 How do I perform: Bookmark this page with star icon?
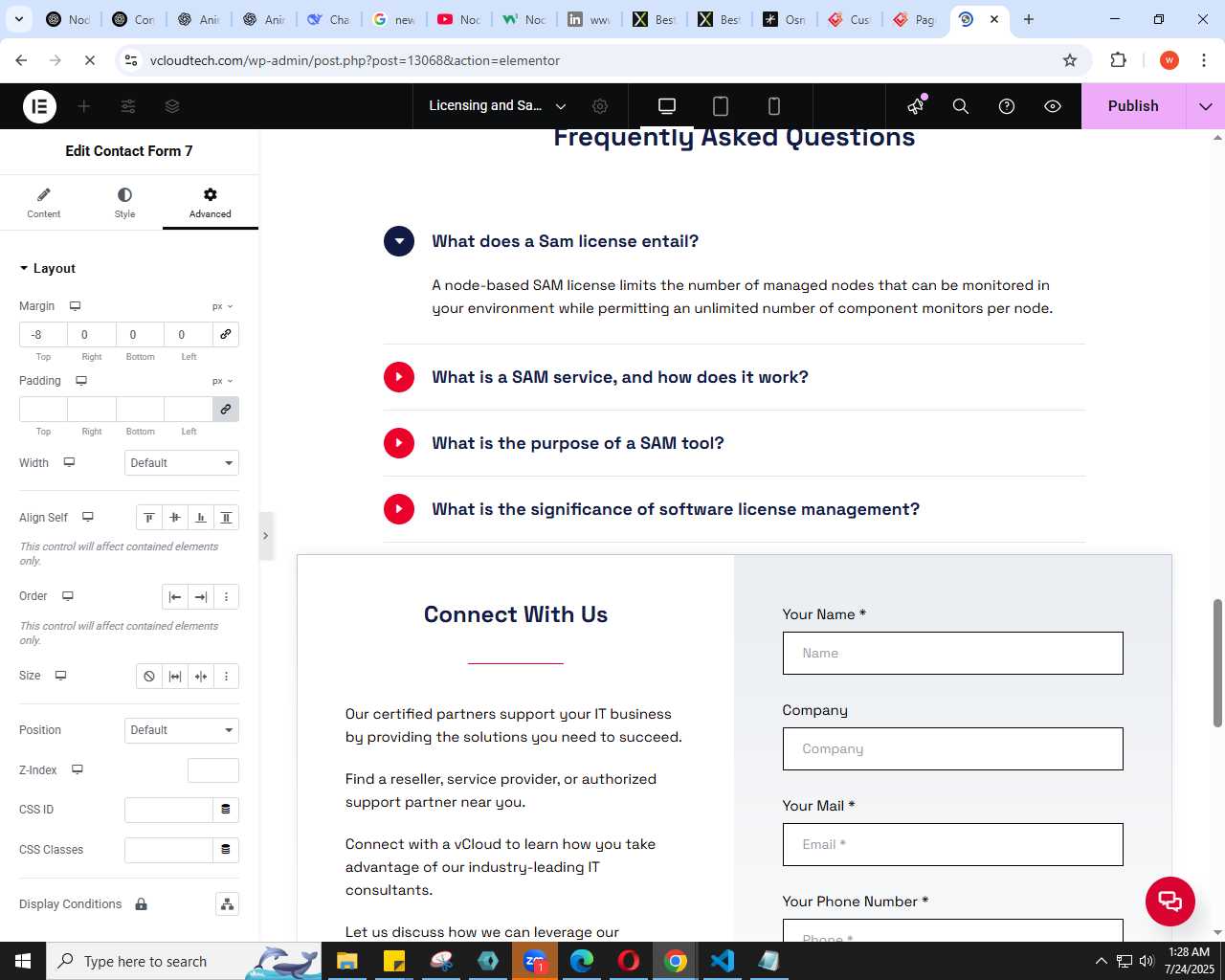[1070, 60]
